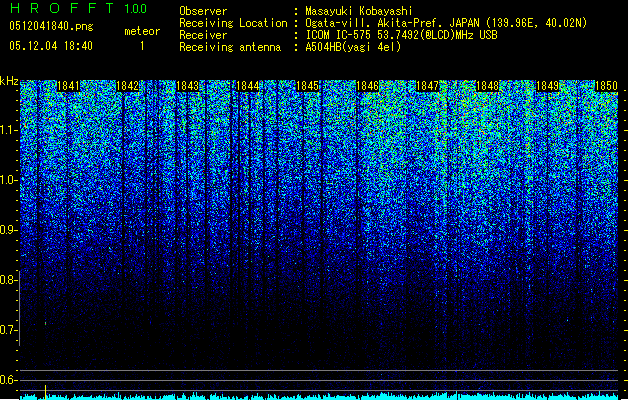Click the meteor count label

tap(142, 31)
